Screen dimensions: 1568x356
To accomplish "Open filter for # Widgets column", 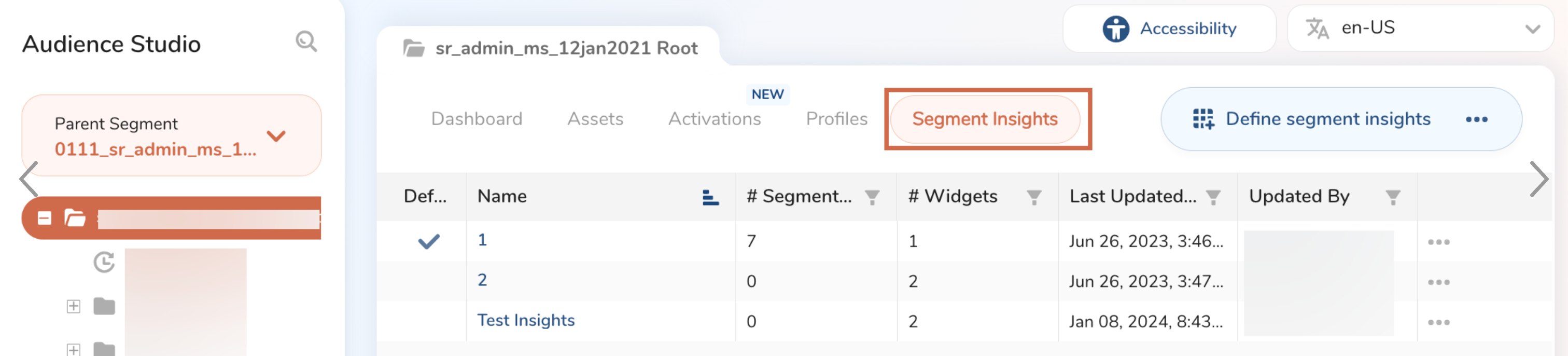I will [1033, 197].
